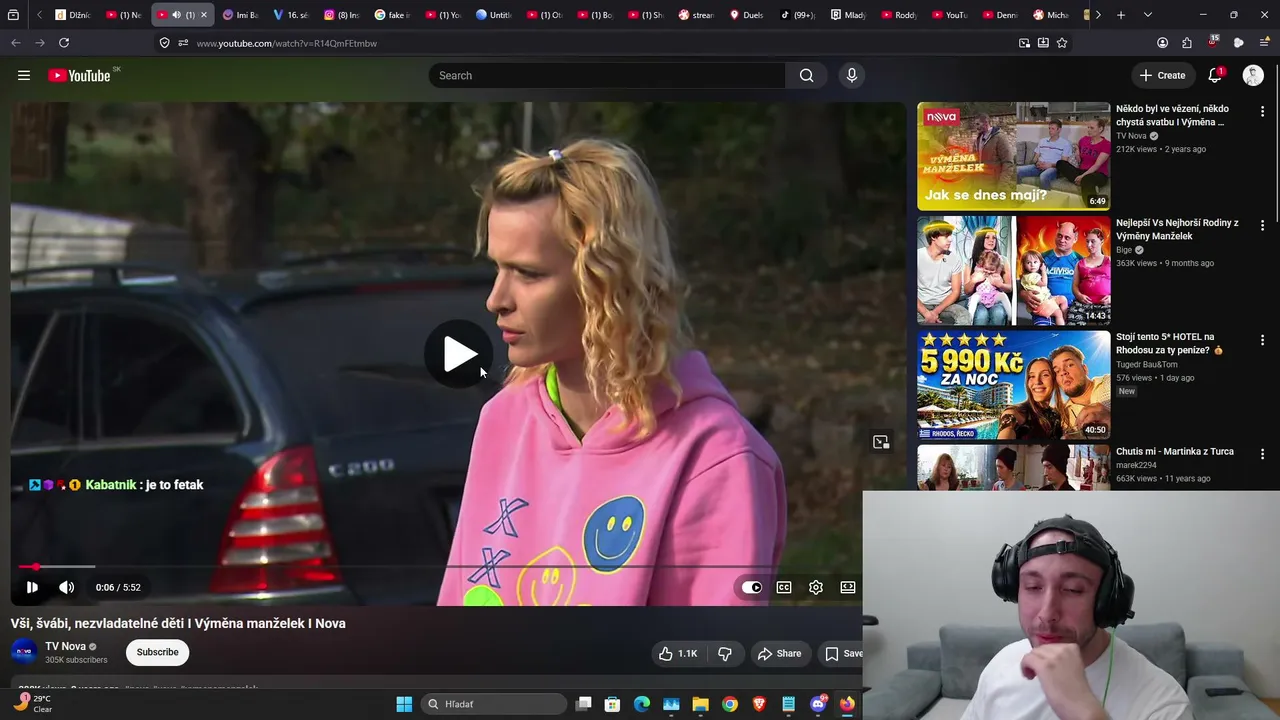The width and height of the screenshot is (1280, 720).
Task: Open the YouTube guide hamburger menu
Action: (24, 75)
